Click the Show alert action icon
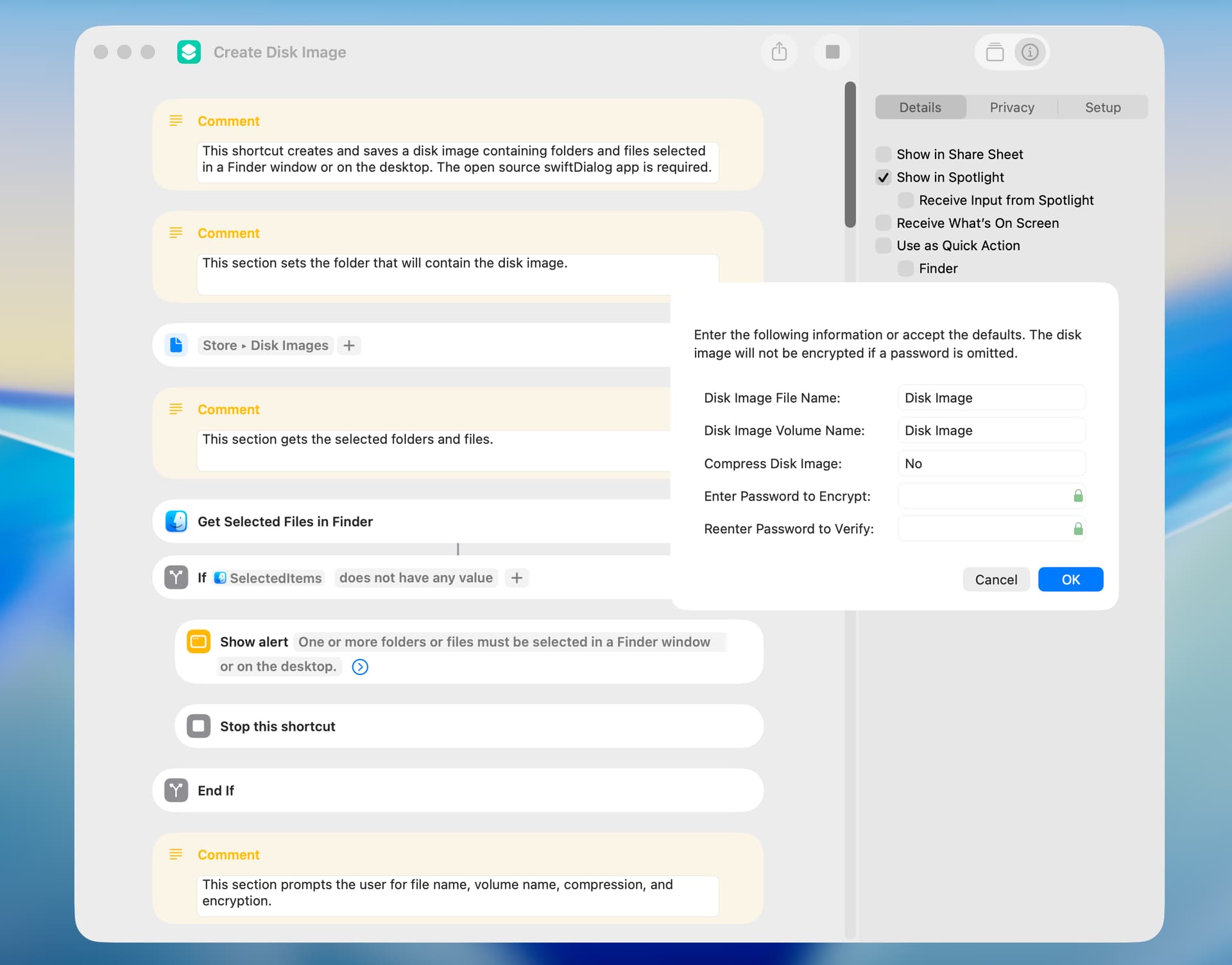Viewport: 1232px width, 965px height. 198,642
